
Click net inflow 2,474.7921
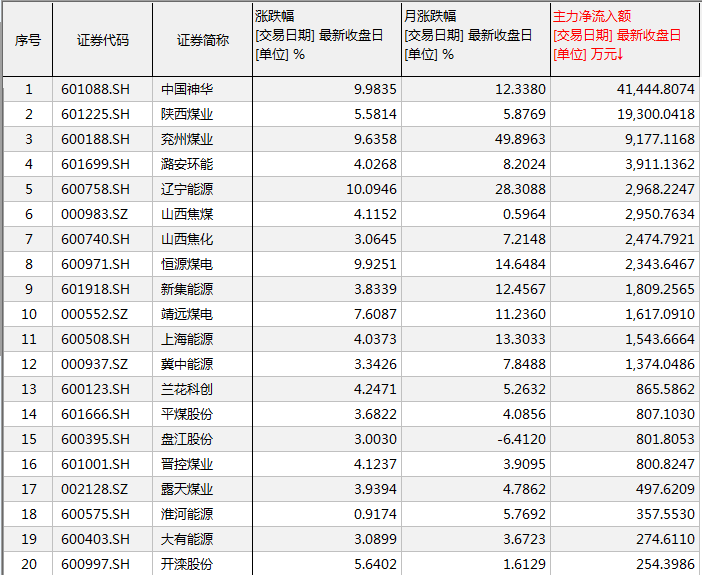(x=660, y=239)
